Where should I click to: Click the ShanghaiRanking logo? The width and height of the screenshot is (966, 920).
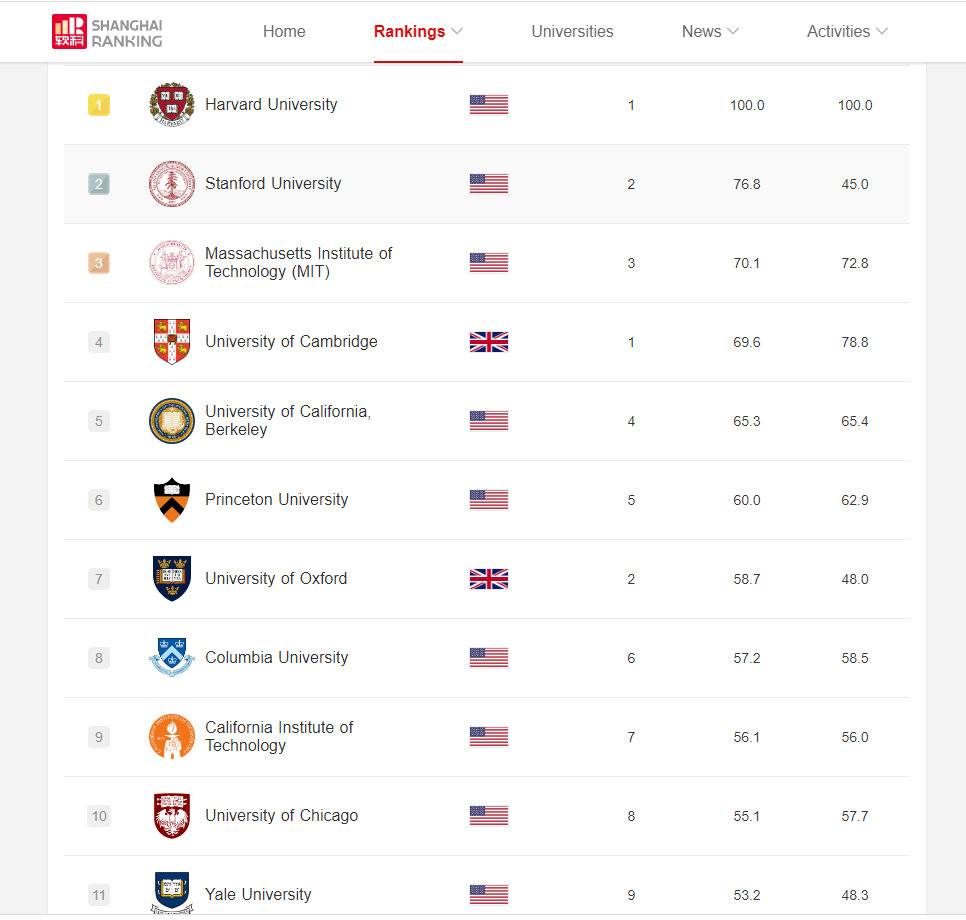[x=107, y=32]
